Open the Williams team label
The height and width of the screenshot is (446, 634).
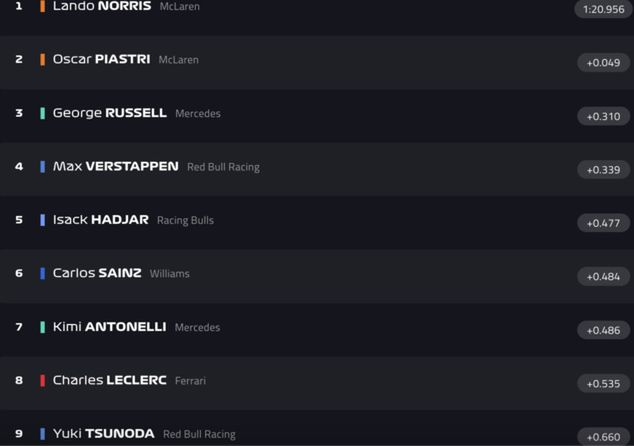(x=169, y=273)
